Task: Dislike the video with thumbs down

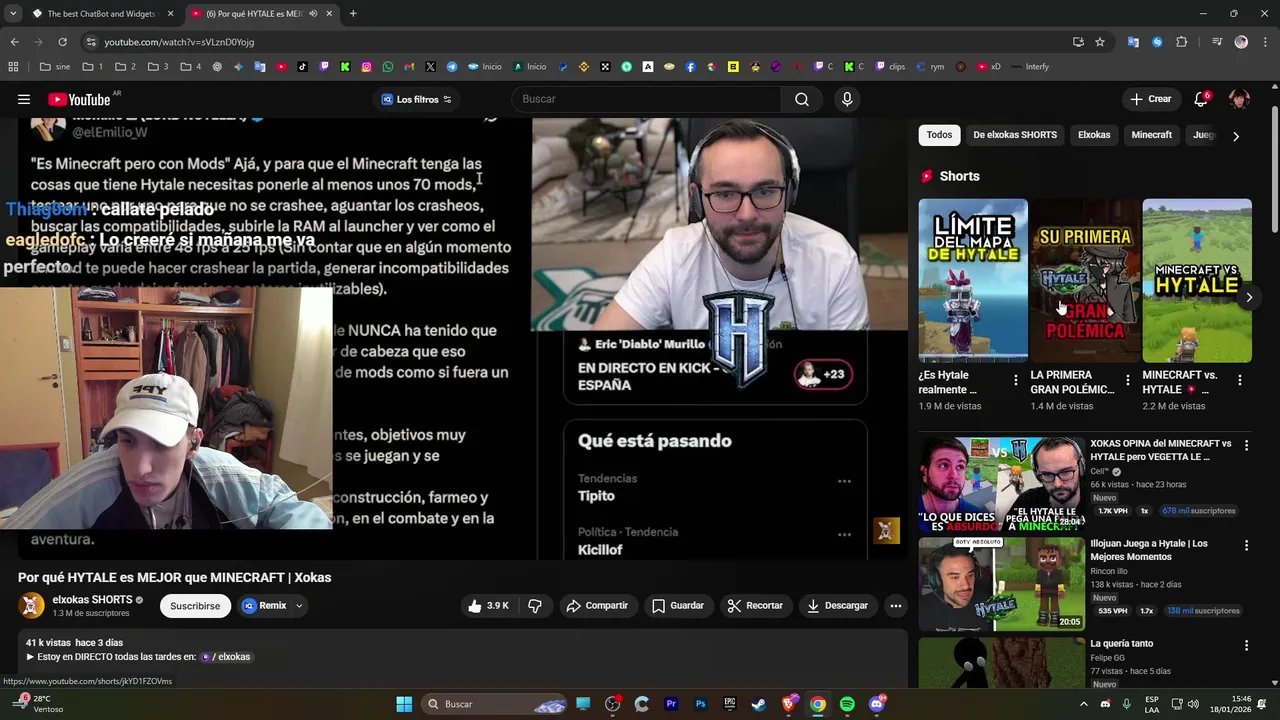Action: 535,606
